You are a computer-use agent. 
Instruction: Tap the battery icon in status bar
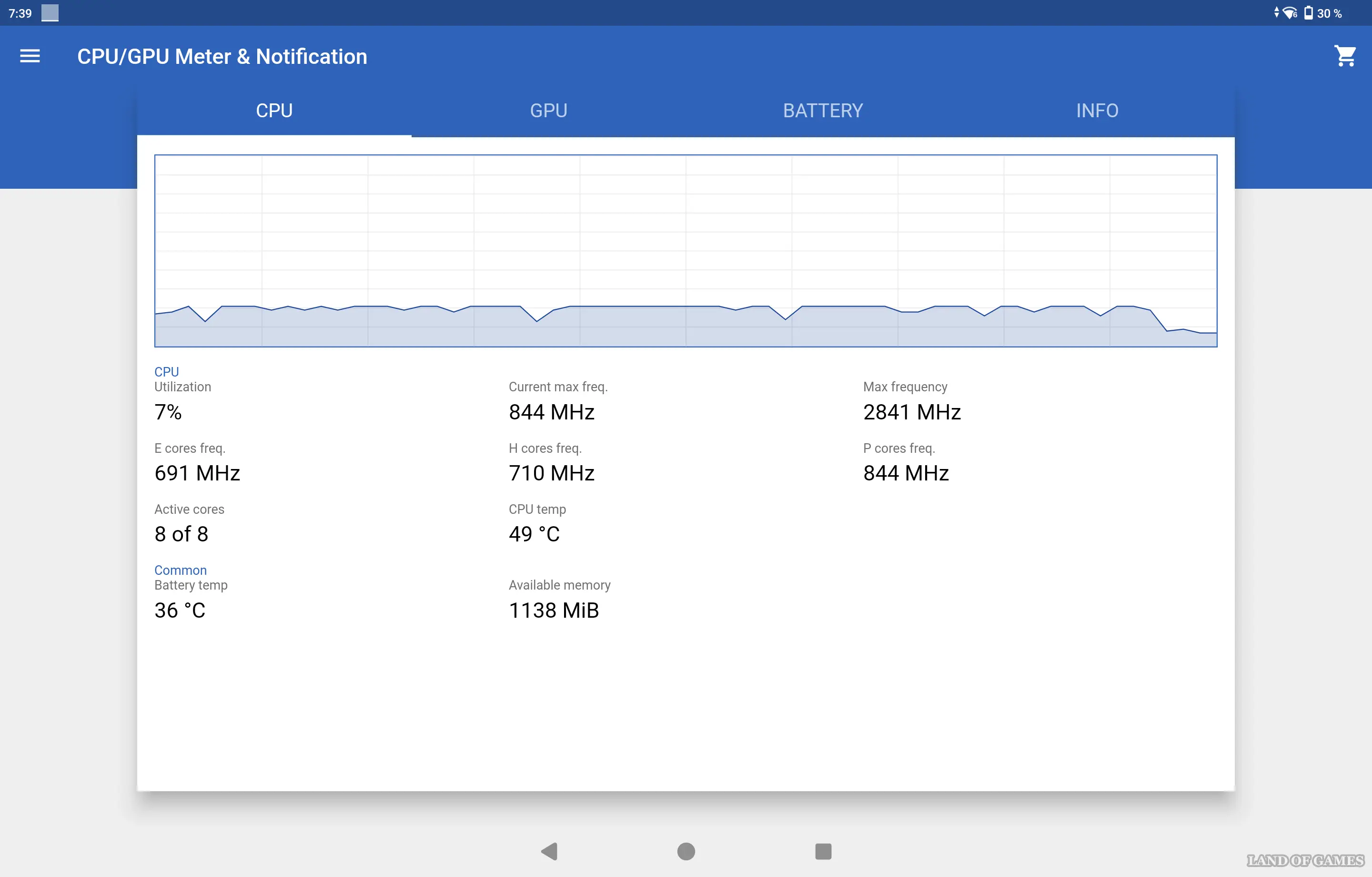click(x=1308, y=12)
